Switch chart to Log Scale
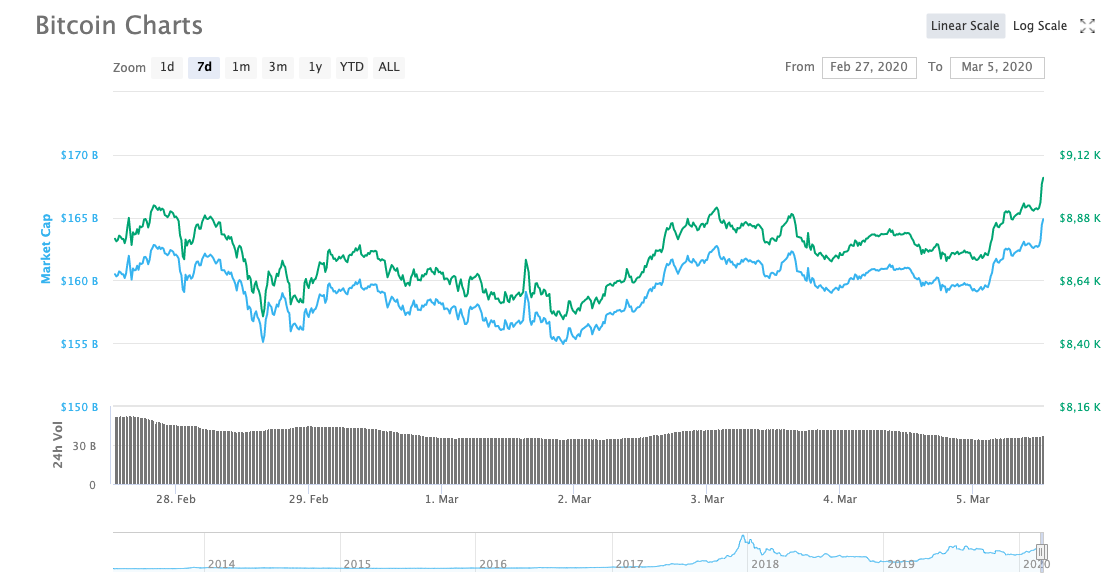Screen dimensions: 1105x583 click(x=1039, y=26)
